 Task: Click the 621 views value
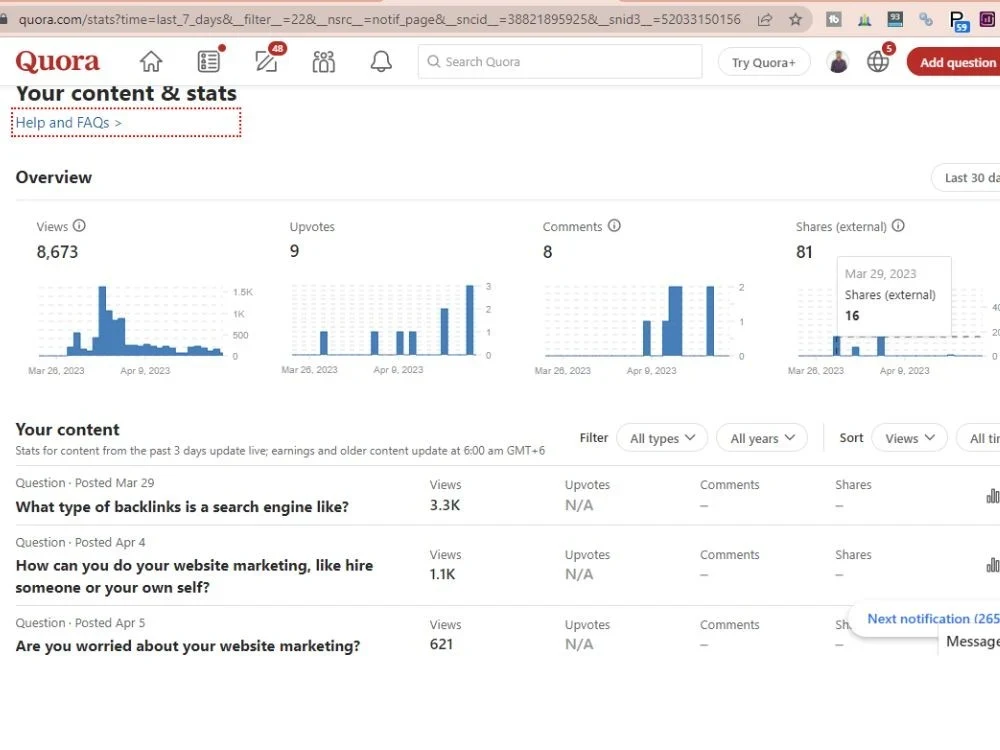coord(441,644)
